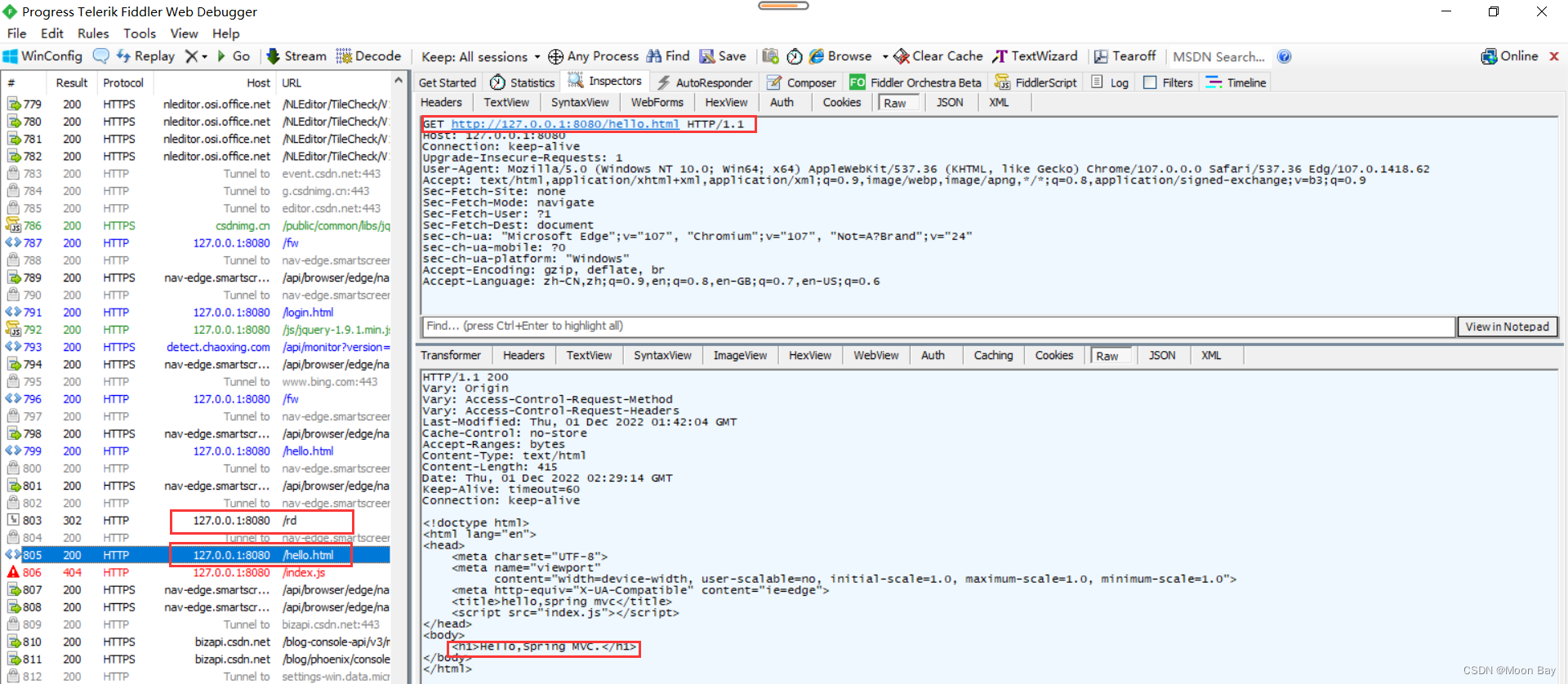Screen dimensions: 1568x684
Task: Open the Timeline tab
Action: click(x=1236, y=82)
